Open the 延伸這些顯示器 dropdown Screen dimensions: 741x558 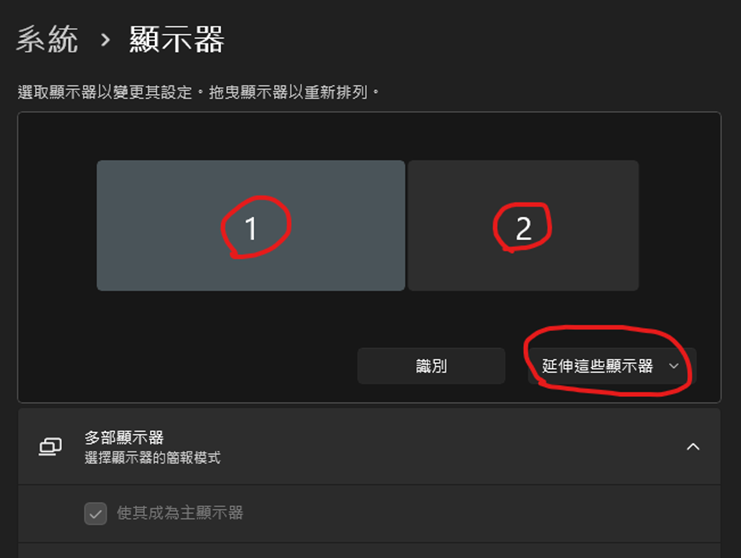click(612, 366)
